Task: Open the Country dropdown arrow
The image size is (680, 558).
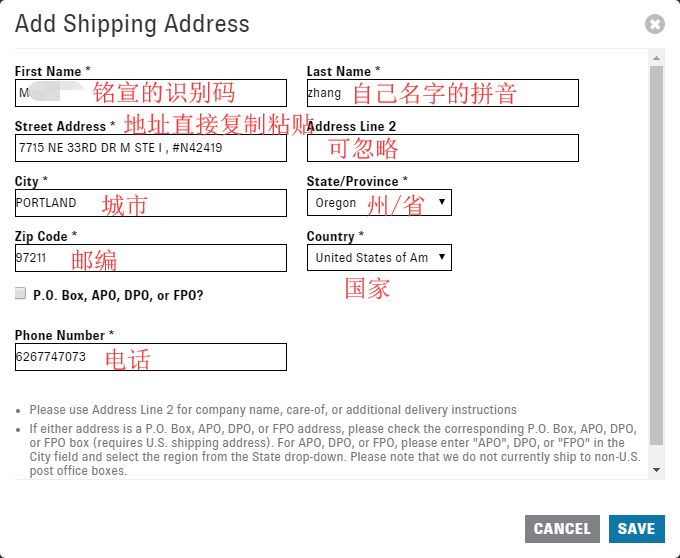Action: click(x=441, y=257)
